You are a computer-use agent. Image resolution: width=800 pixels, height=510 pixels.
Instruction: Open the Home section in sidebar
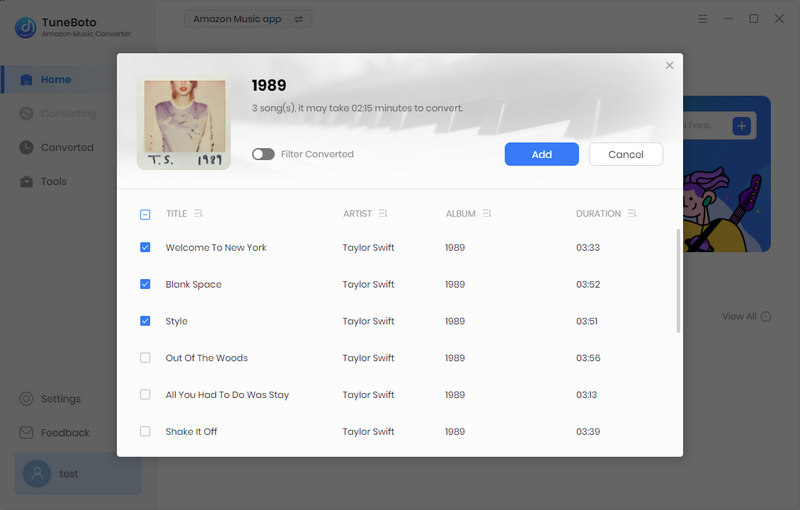(x=60, y=80)
